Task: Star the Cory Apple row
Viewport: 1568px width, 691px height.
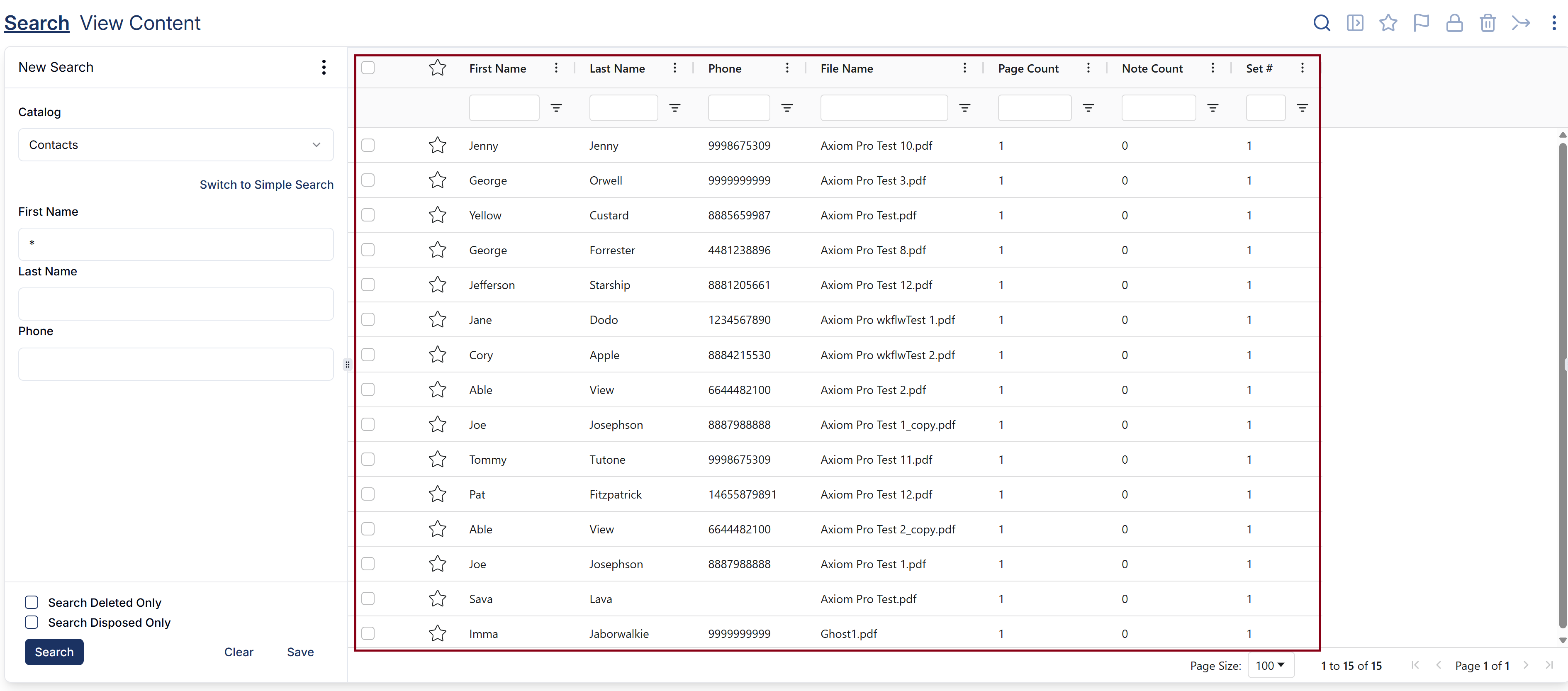Action: (438, 354)
